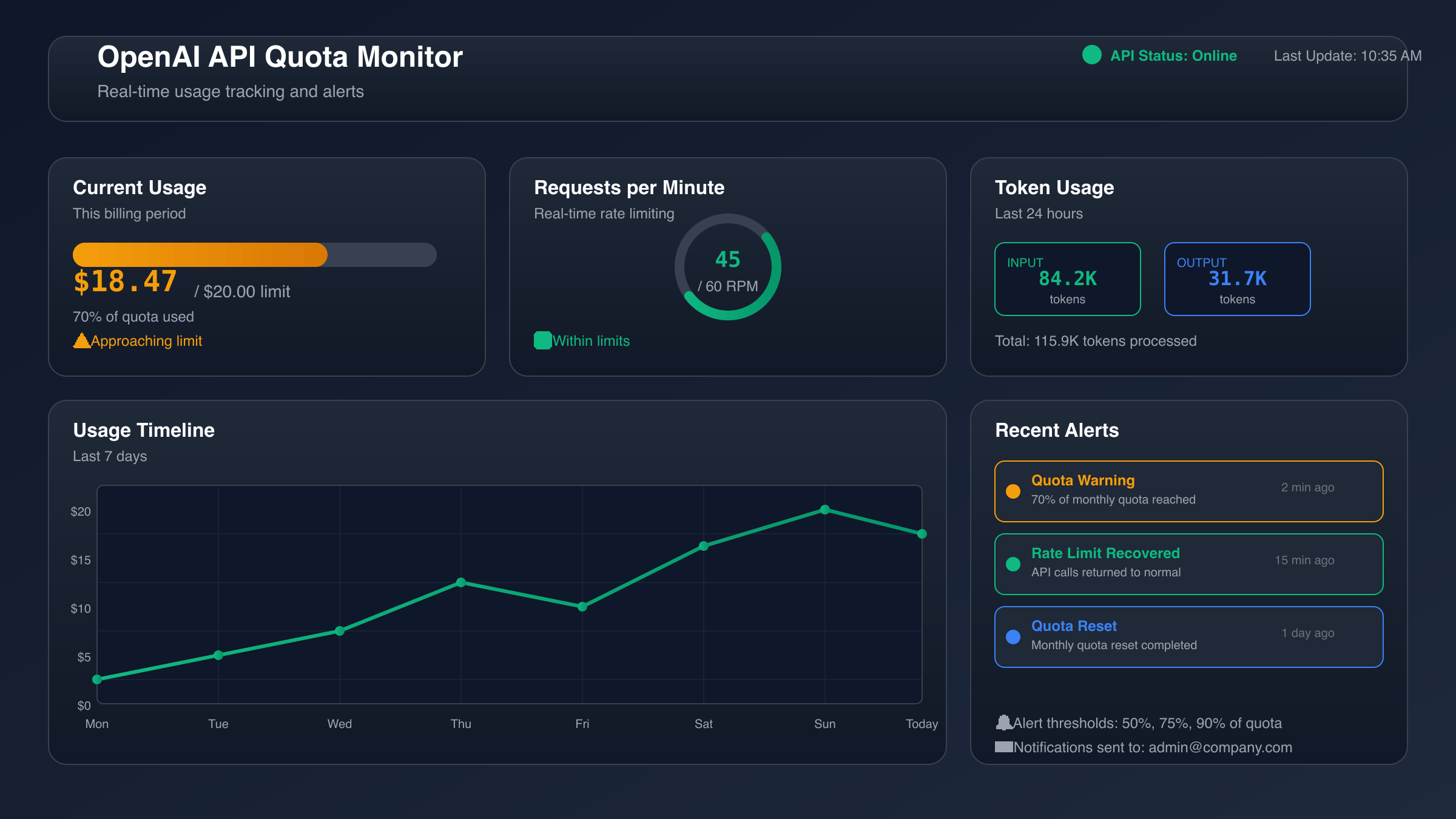The width and height of the screenshot is (1456, 819).
Task: Click the Wed data point on timeline
Action: [x=340, y=631]
